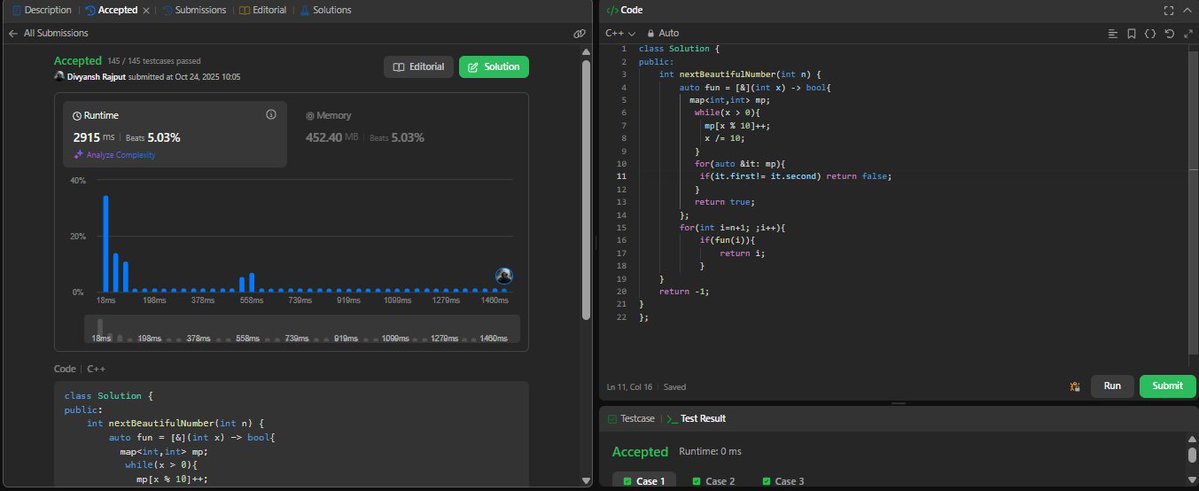Click the Divyansh Rajput profile avatar
The image size is (1199, 491).
(59, 76)
